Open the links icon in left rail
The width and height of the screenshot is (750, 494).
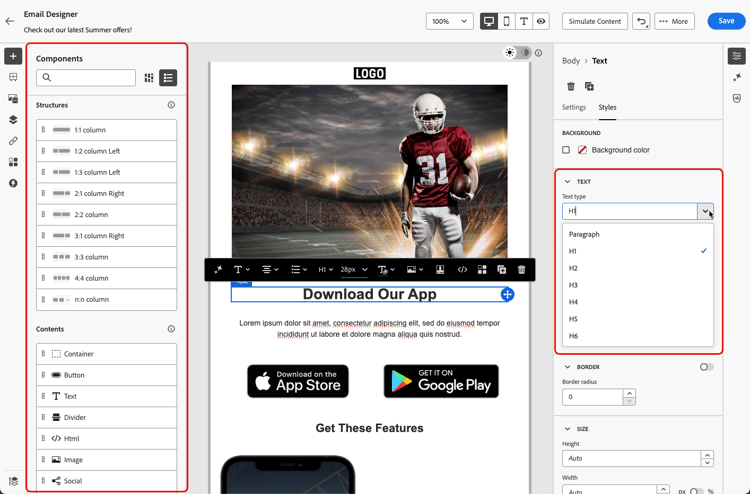13,141
